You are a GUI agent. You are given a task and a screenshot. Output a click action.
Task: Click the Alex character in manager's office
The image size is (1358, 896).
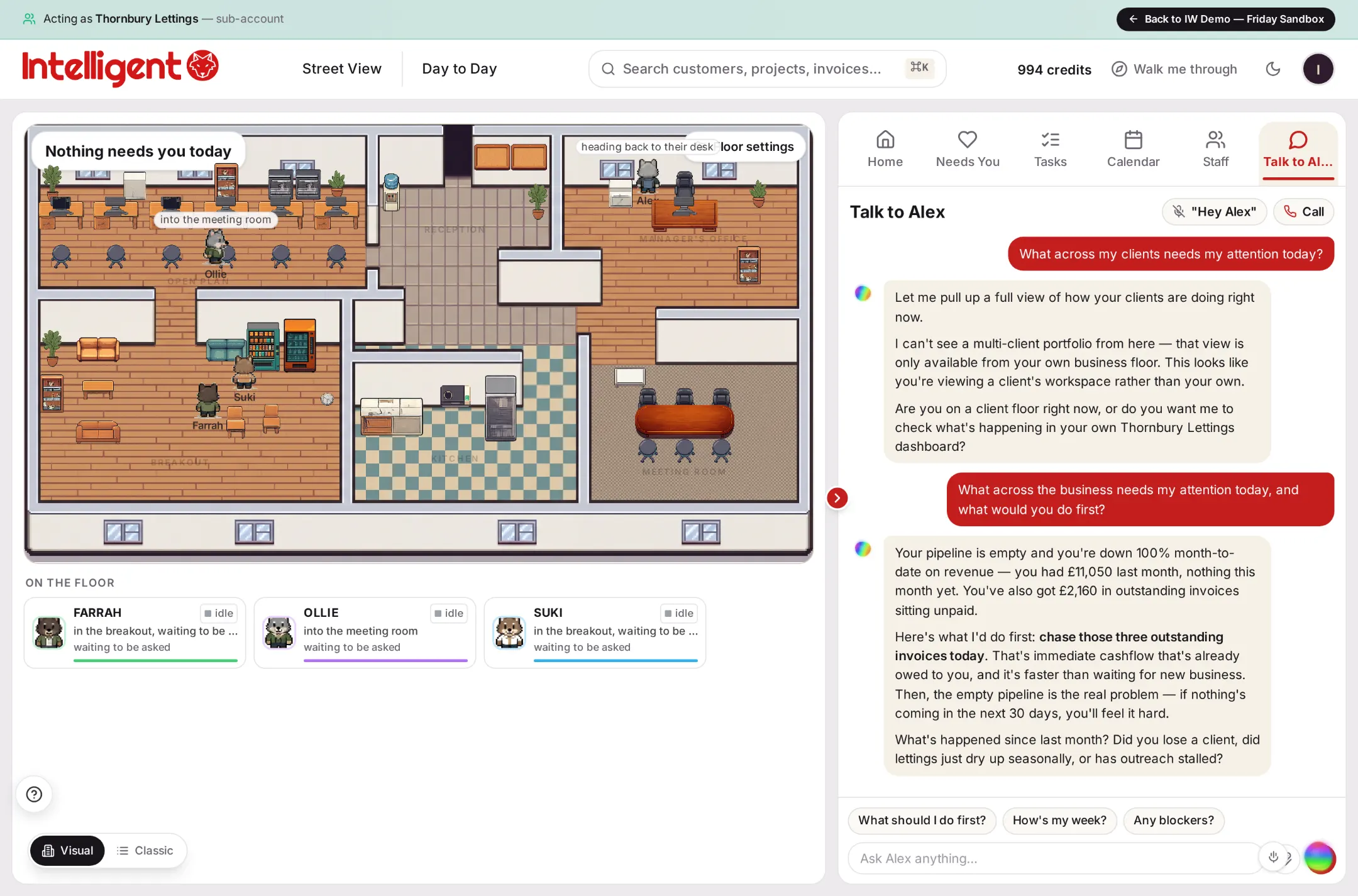647,176
